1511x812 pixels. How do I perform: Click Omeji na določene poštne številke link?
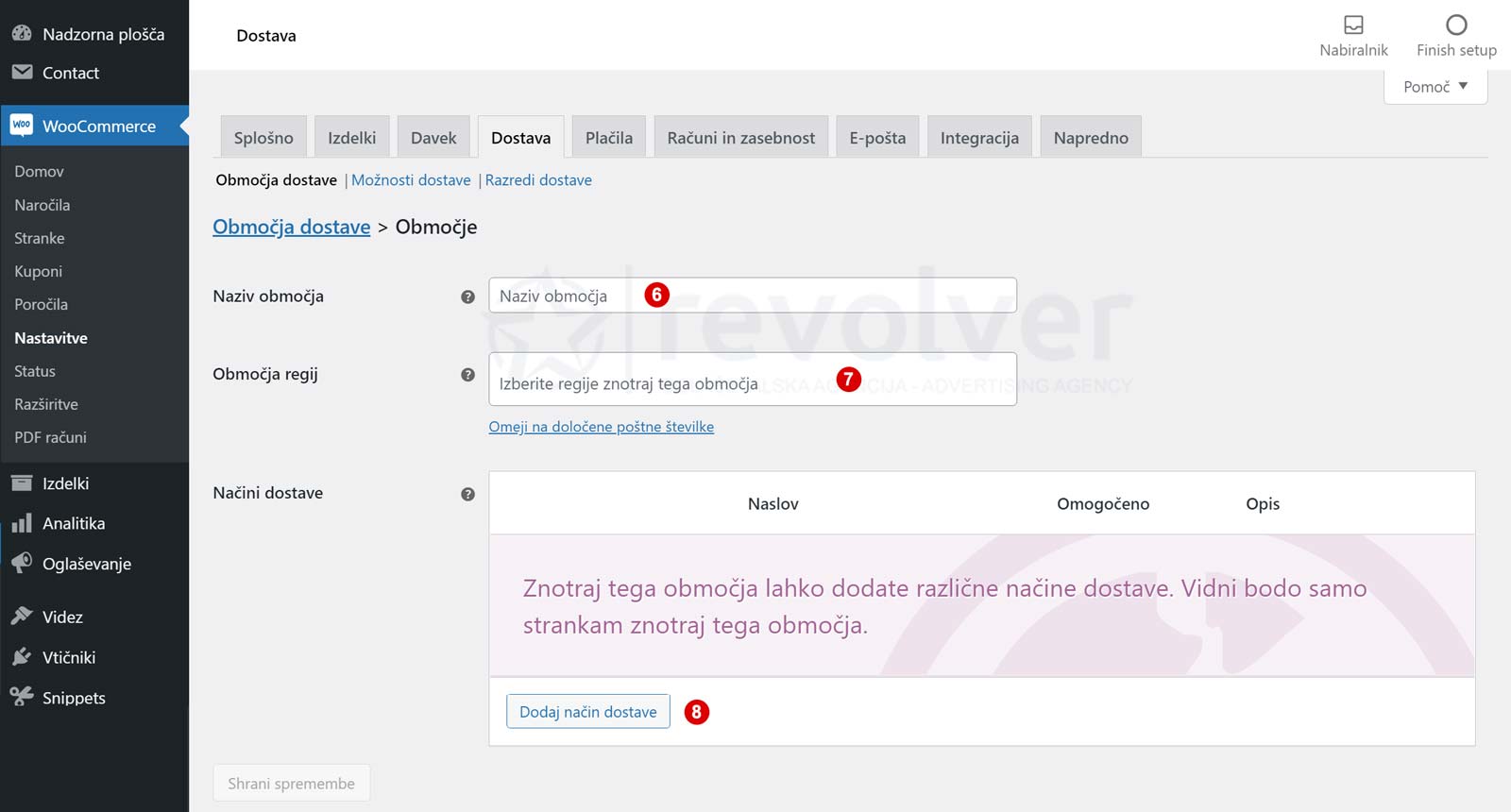coord(601,427)
